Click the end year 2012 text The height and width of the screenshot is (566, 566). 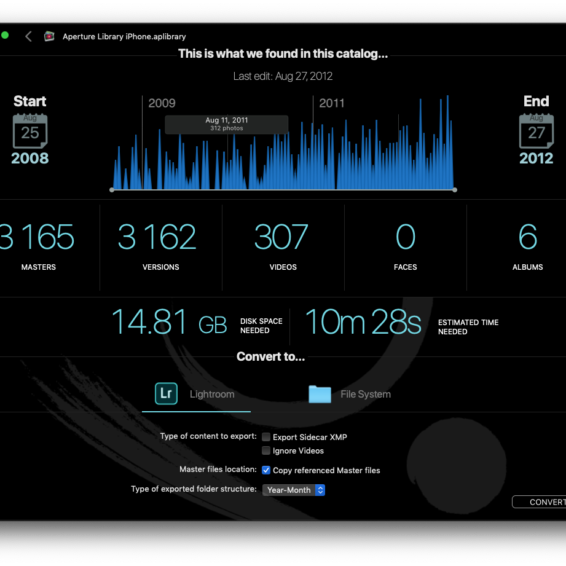tap(536, 158)
